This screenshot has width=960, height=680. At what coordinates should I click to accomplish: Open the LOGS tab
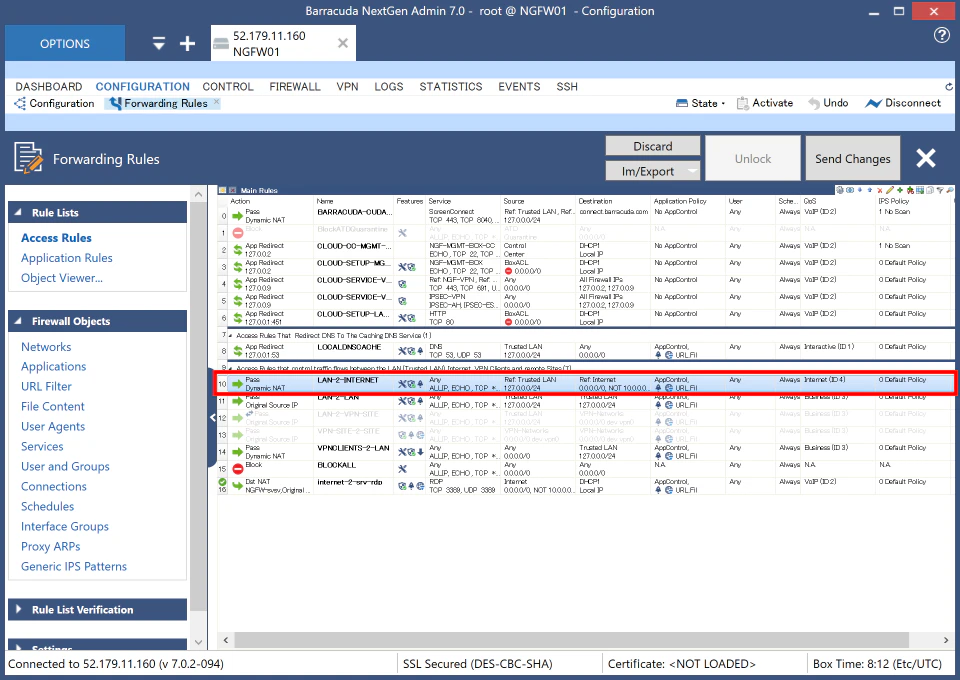point(389,87)
